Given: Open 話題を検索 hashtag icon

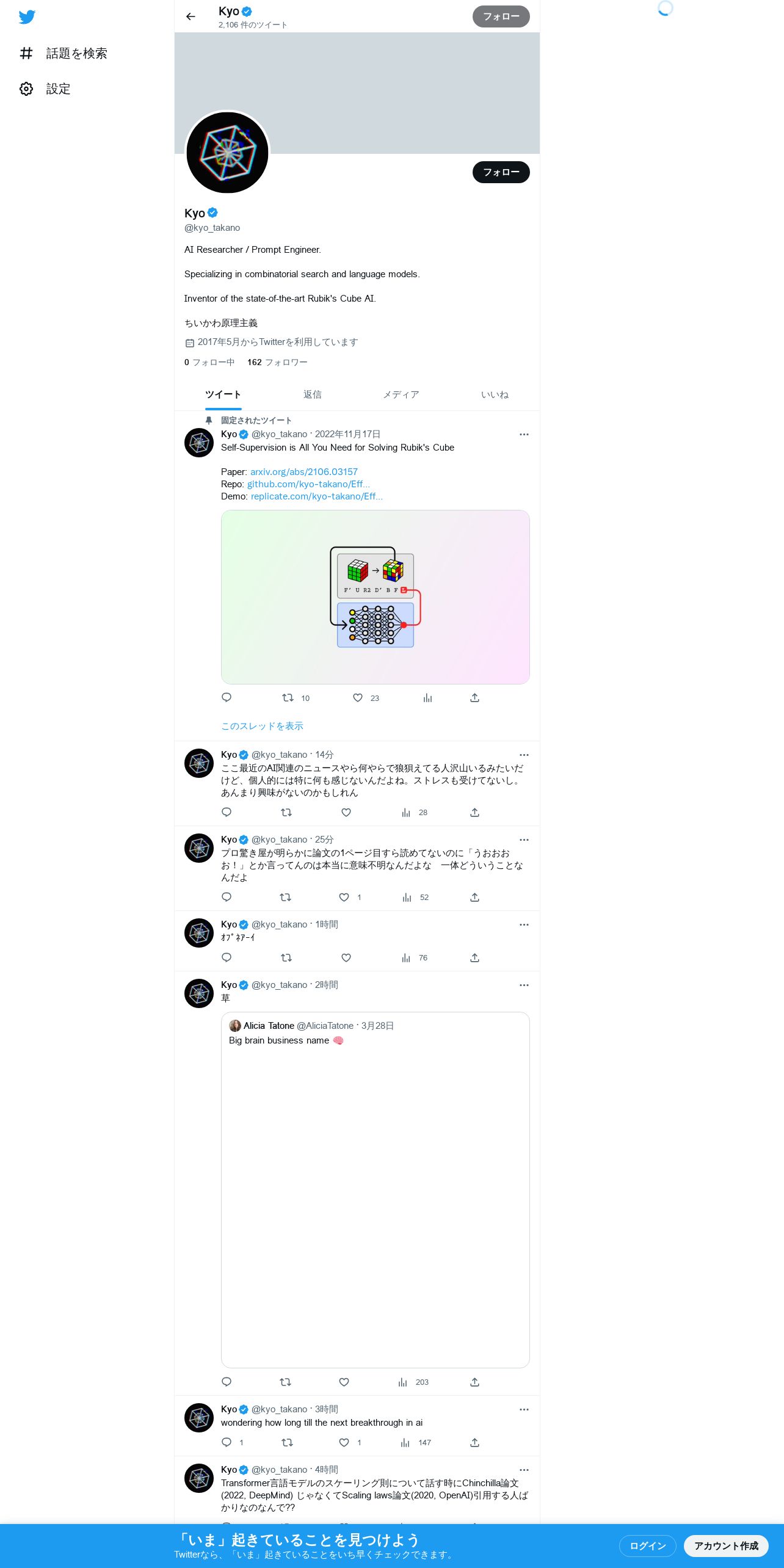Looking at the screenshot, I should click(x=26, y=54).
